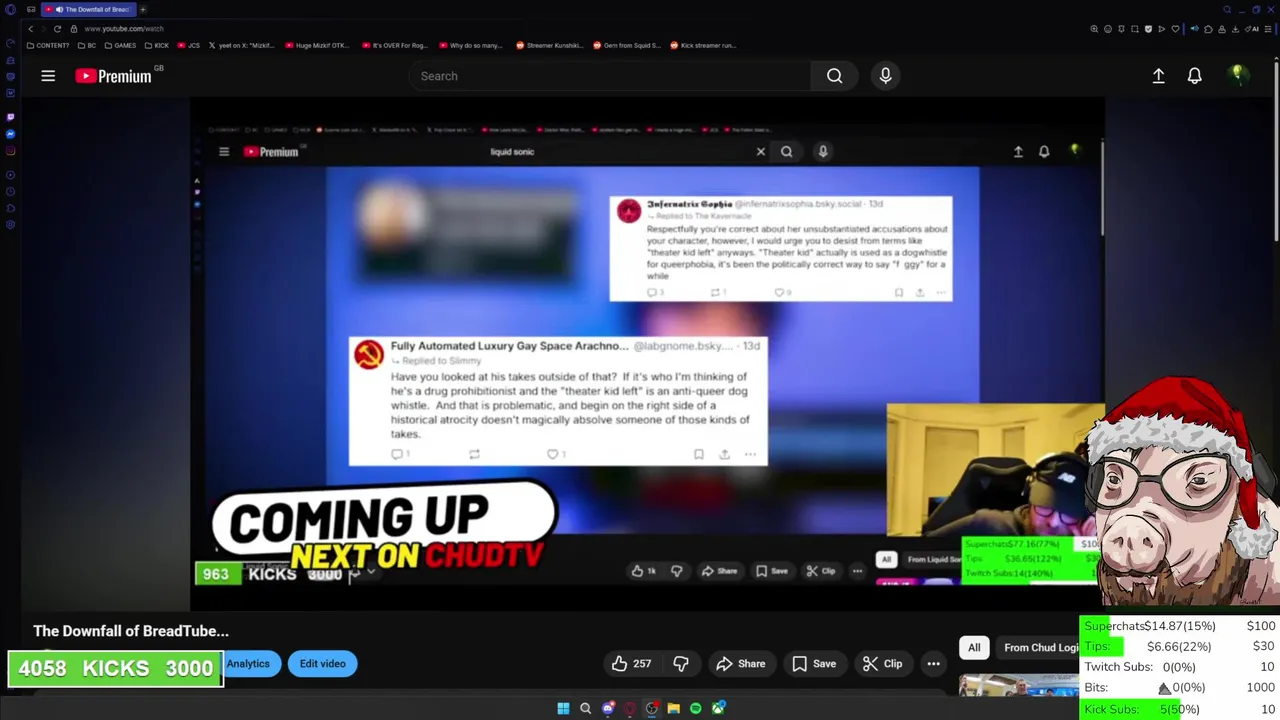Screen dimensions: 1280x720
Task: Save the video to a playlist
Action: 814,663
